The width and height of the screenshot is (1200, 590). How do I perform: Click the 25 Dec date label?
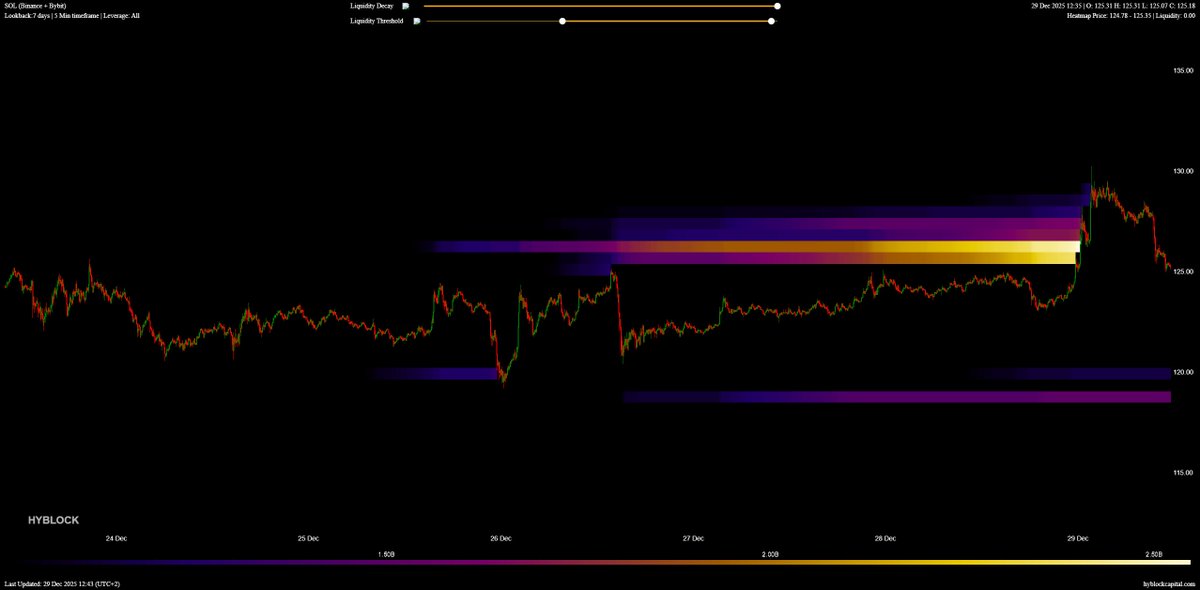308,538
